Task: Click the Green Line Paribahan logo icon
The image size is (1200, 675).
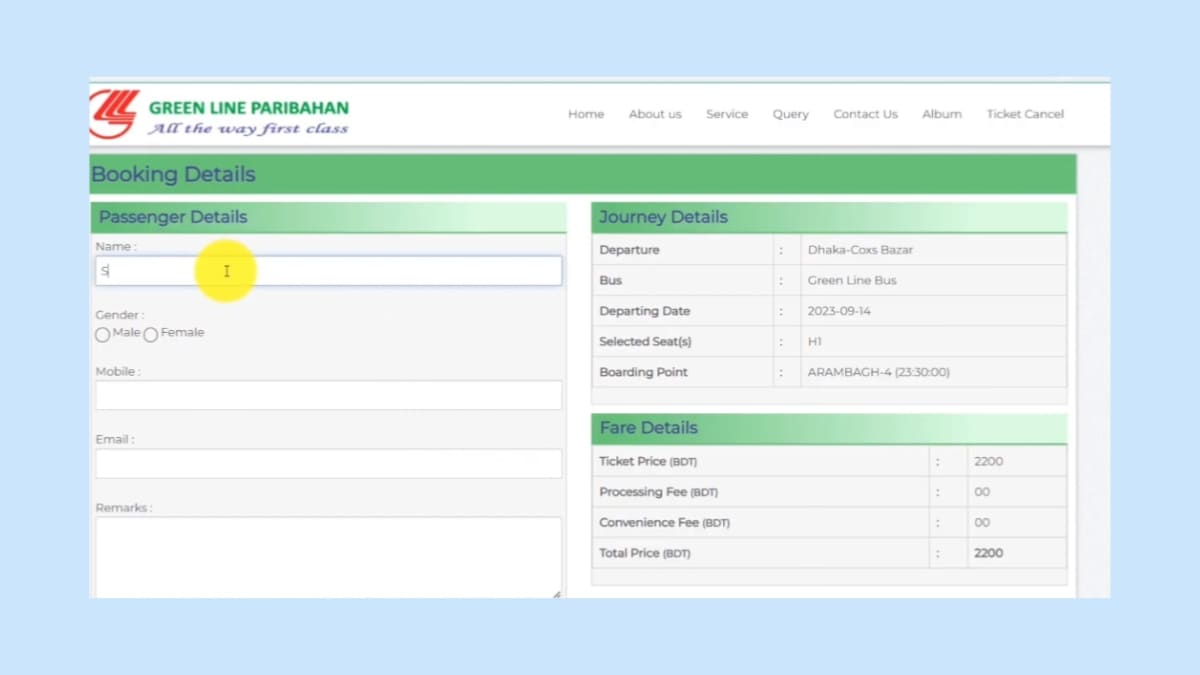Action: 113,114
